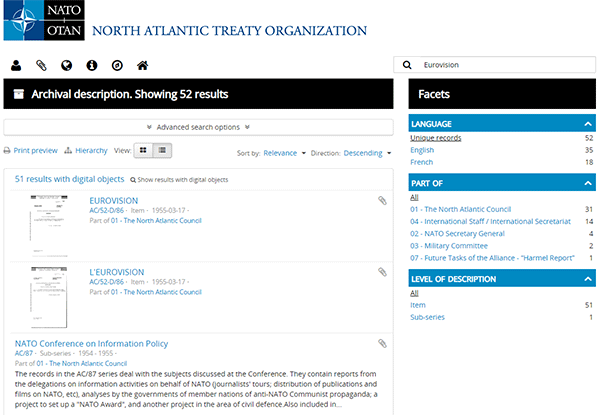Open the L'EUROVISION document thumbnail
The image size is (600, 415).
(x=49, y=297)
